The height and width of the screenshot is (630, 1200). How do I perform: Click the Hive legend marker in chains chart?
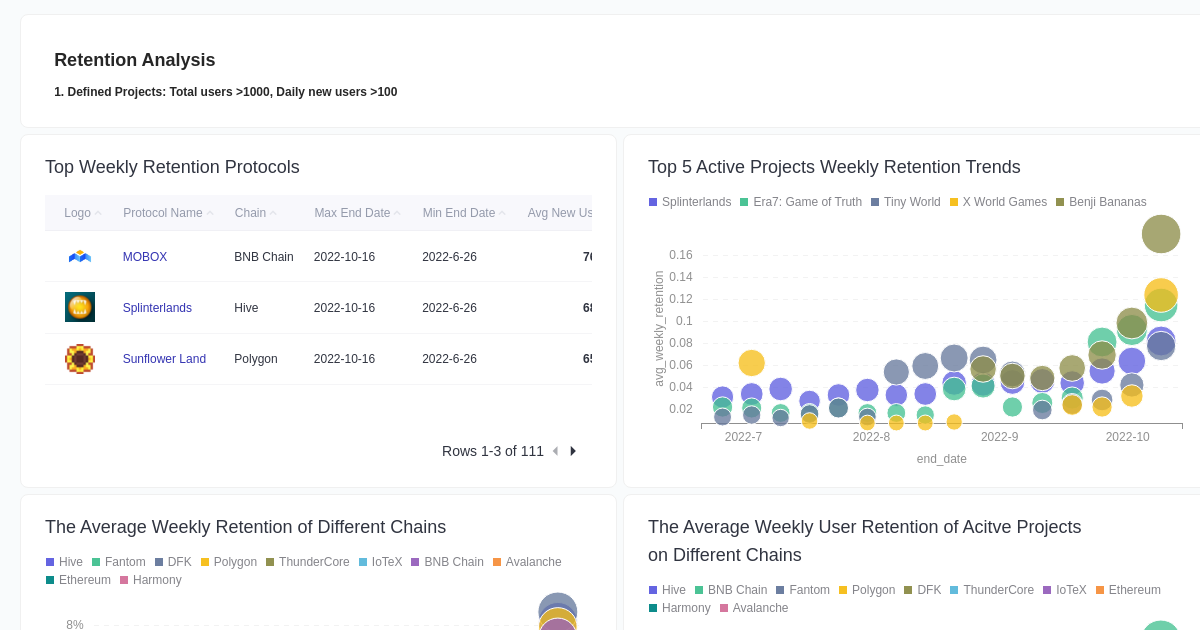[x=49, y=562]
